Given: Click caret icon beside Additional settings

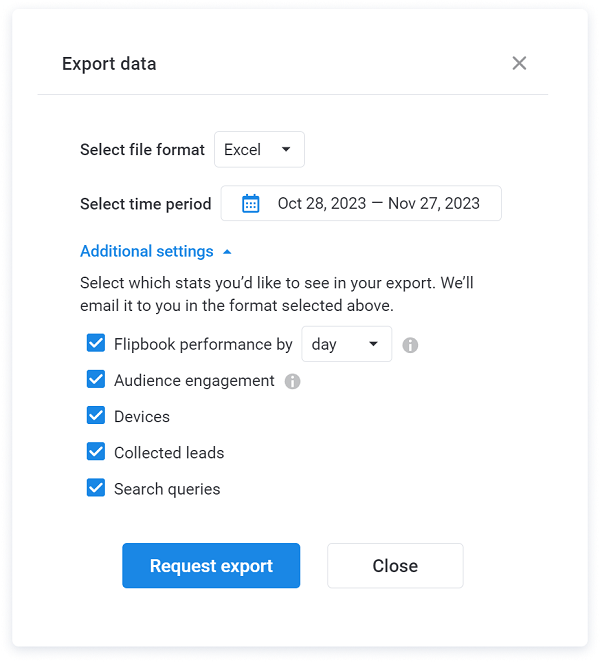Looking at the screenshot, I should [227, 252].
